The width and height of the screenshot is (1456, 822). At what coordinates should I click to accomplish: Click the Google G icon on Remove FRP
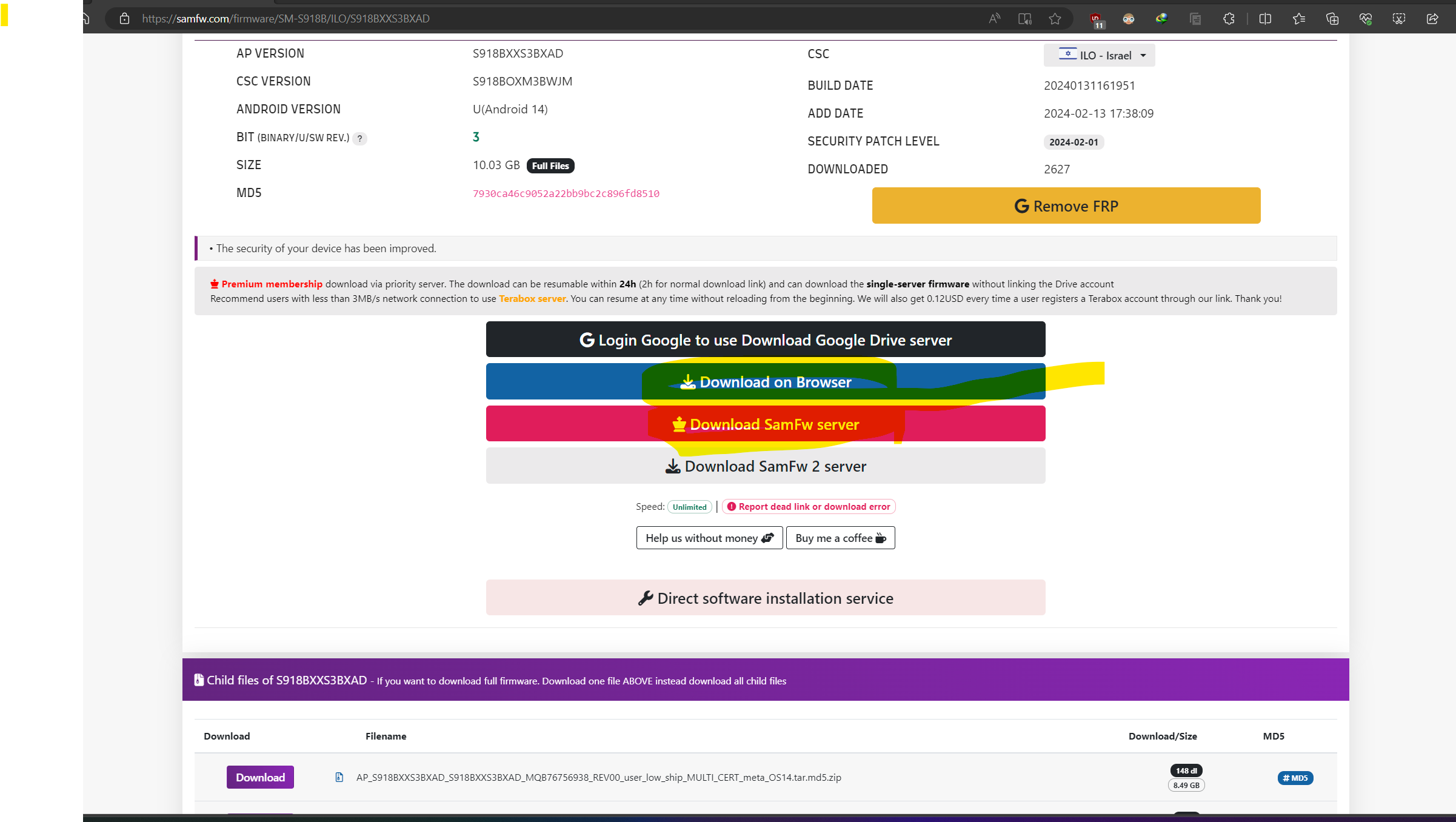click(1021, 206)
